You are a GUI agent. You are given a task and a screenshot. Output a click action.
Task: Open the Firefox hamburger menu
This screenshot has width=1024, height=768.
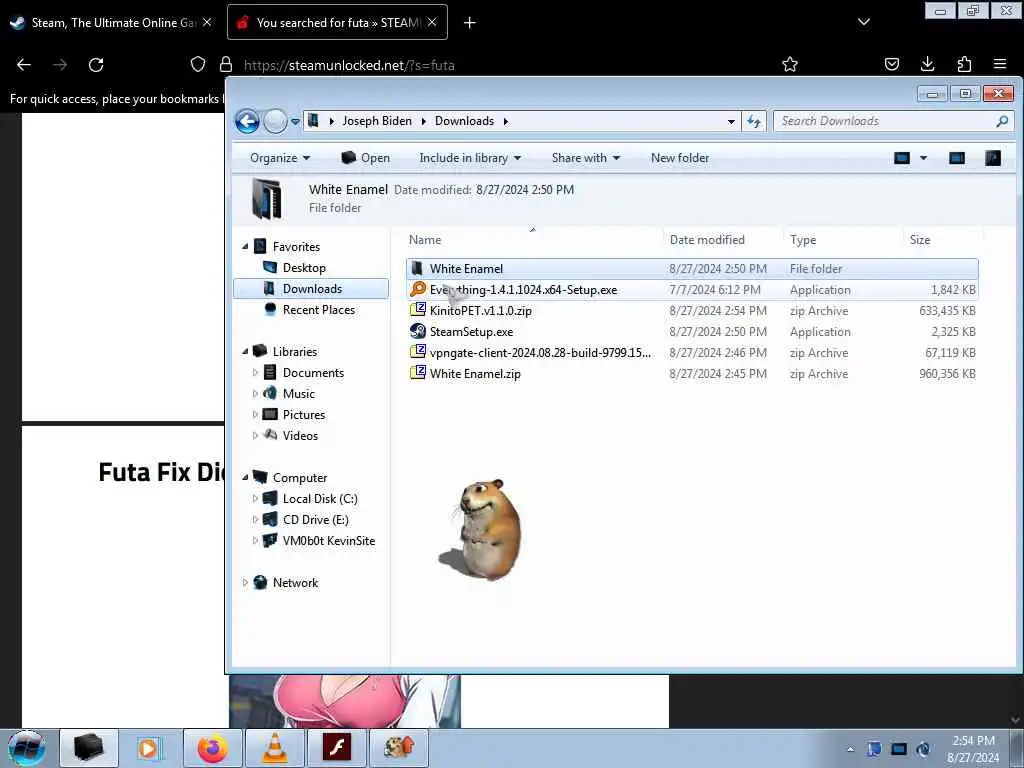pyautogui.click(x=1000, y=64)
